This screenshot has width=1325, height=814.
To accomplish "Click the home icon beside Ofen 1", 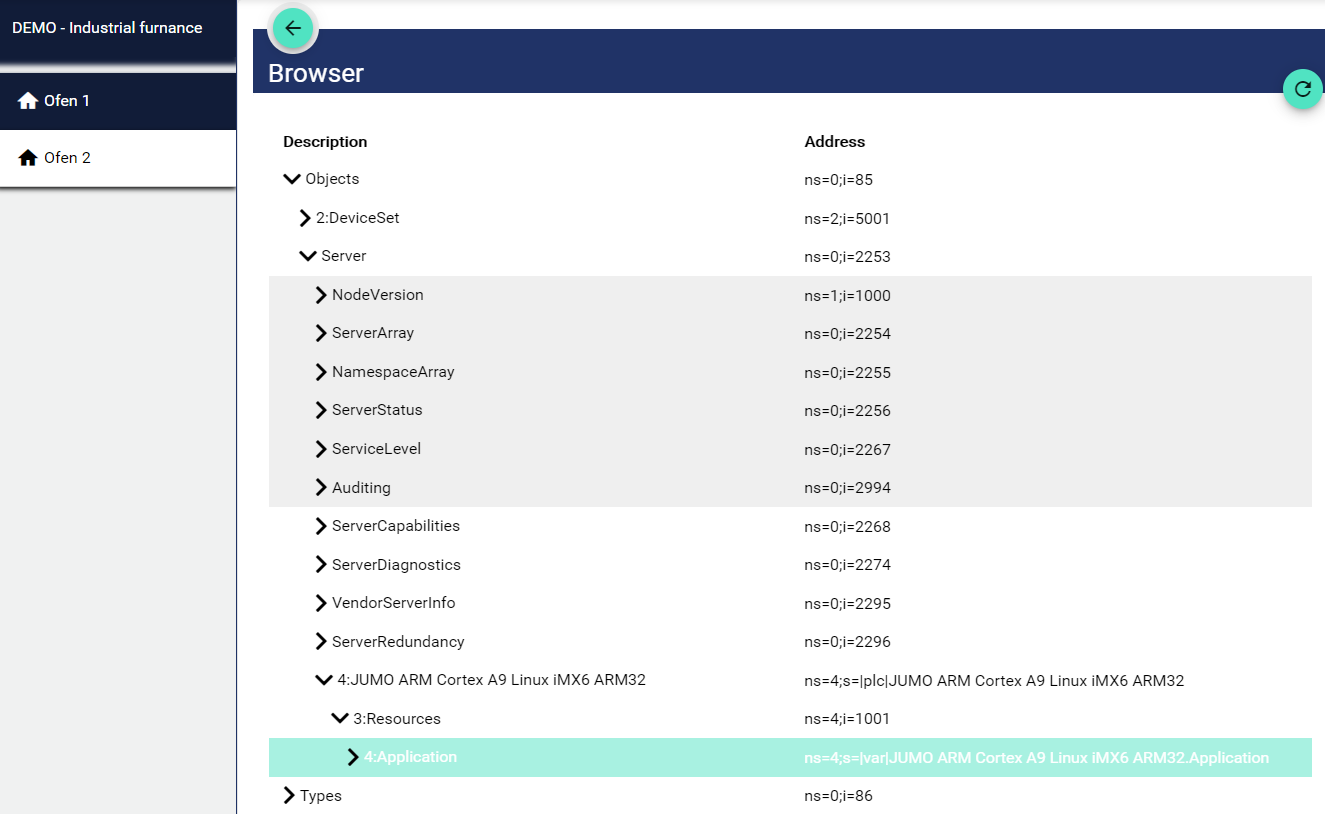I will coord(28,101).
